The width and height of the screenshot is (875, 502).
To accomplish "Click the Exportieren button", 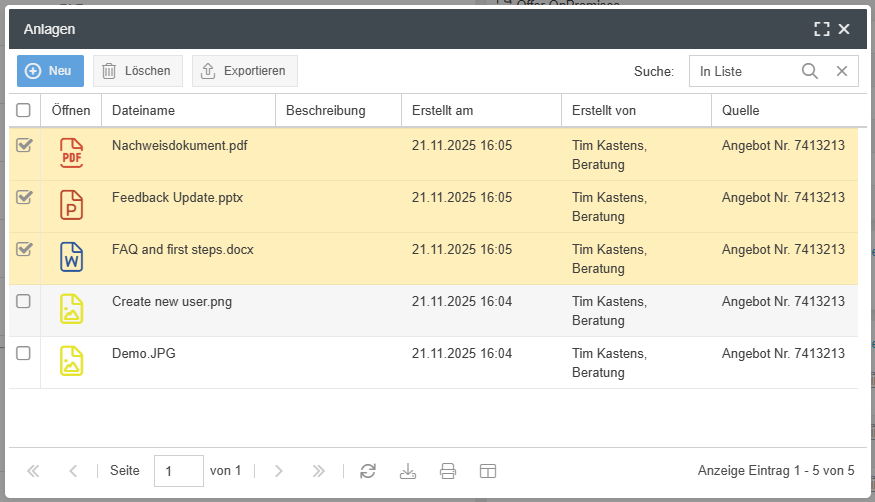I will (x=244, y=71).
